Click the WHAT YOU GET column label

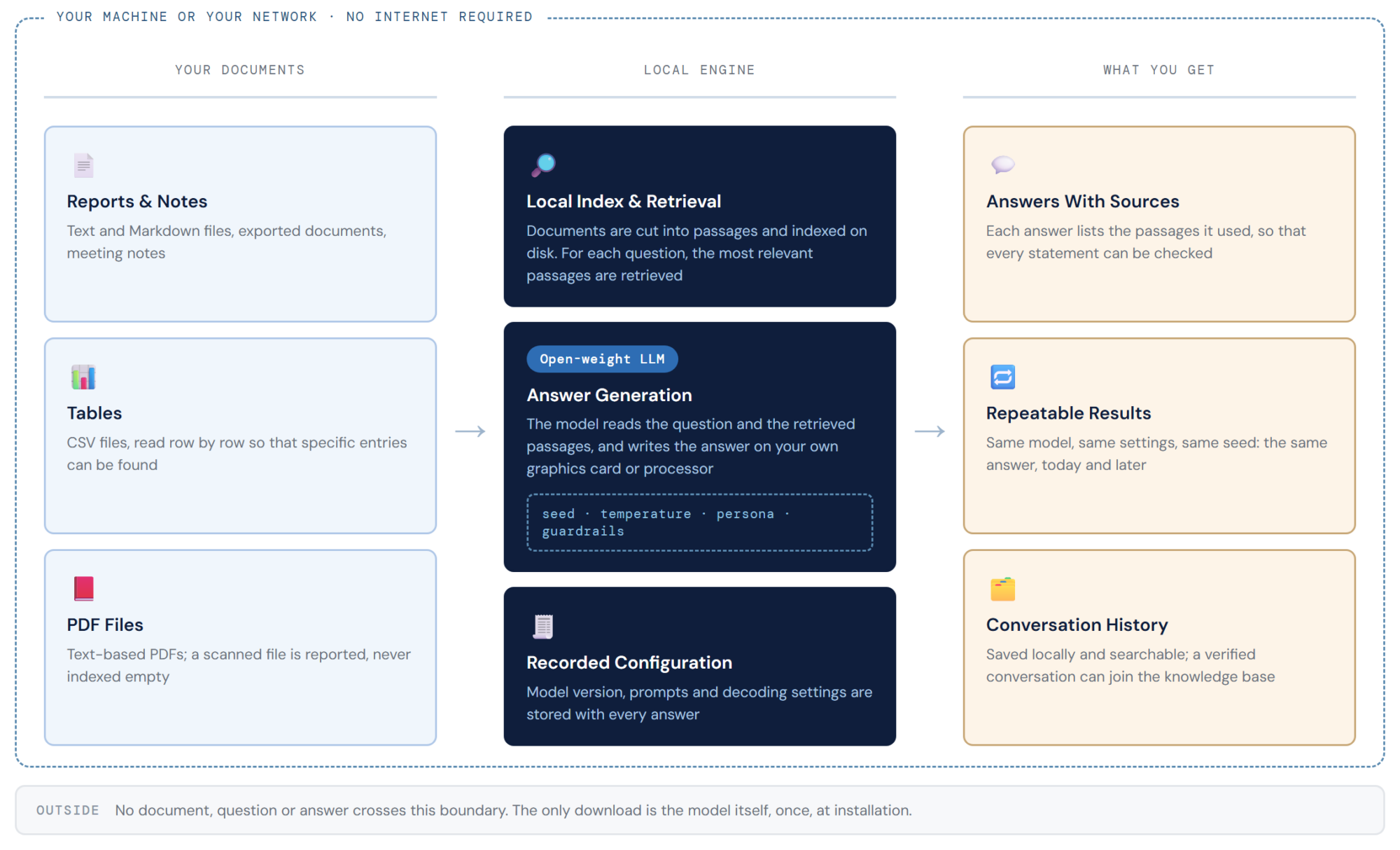1159,70
